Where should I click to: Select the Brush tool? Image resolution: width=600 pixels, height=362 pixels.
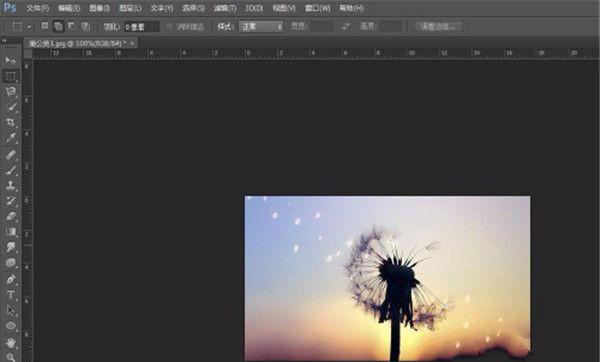pyautogui.click(x=10, y=170)
